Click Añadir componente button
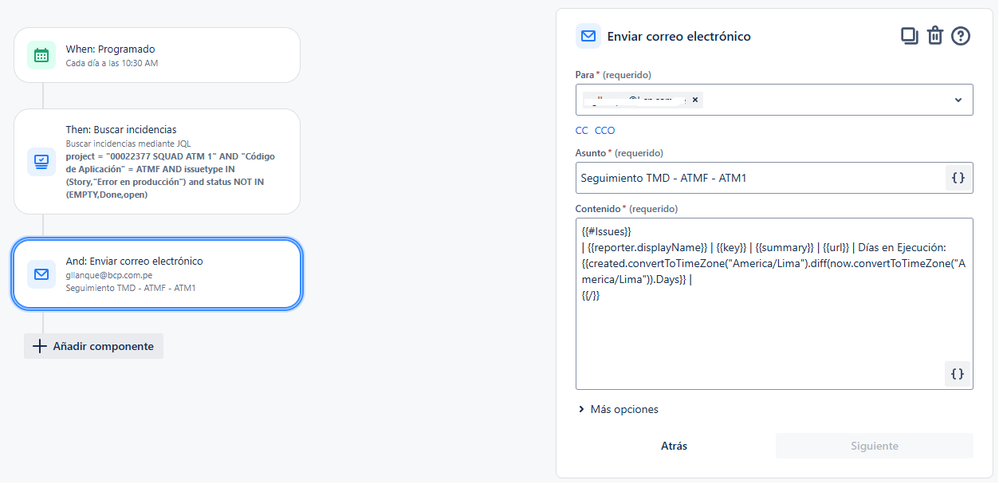Screen dimensions: 999x484 [x=94, y=346]
